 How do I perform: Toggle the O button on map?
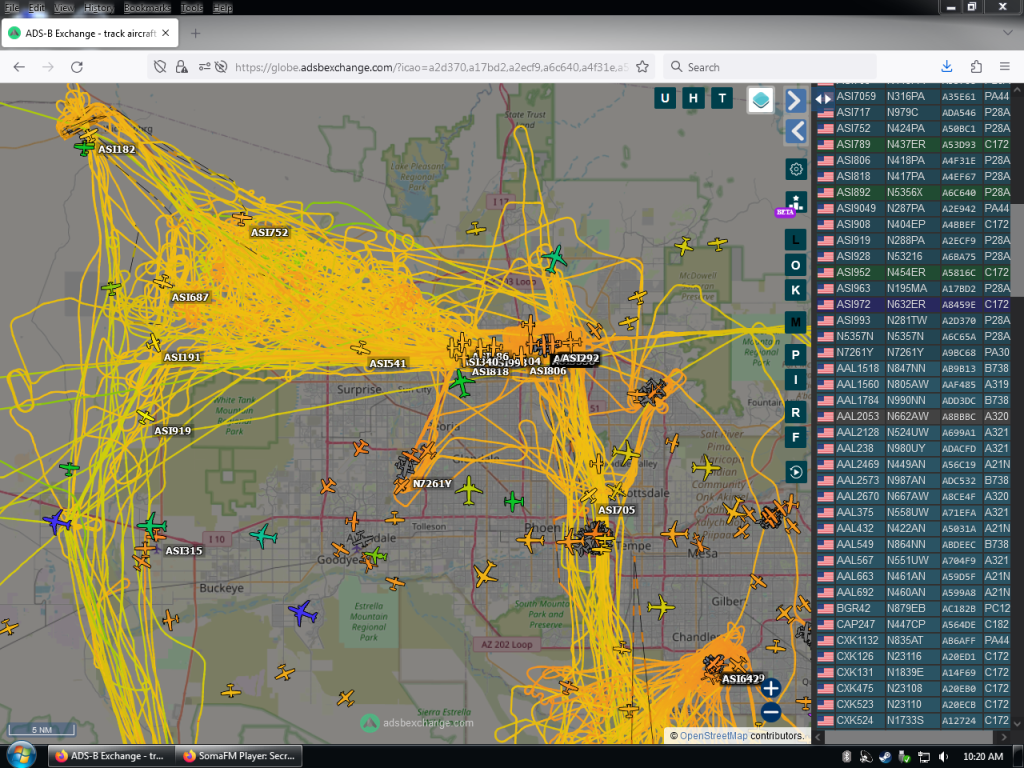(795, 265)
